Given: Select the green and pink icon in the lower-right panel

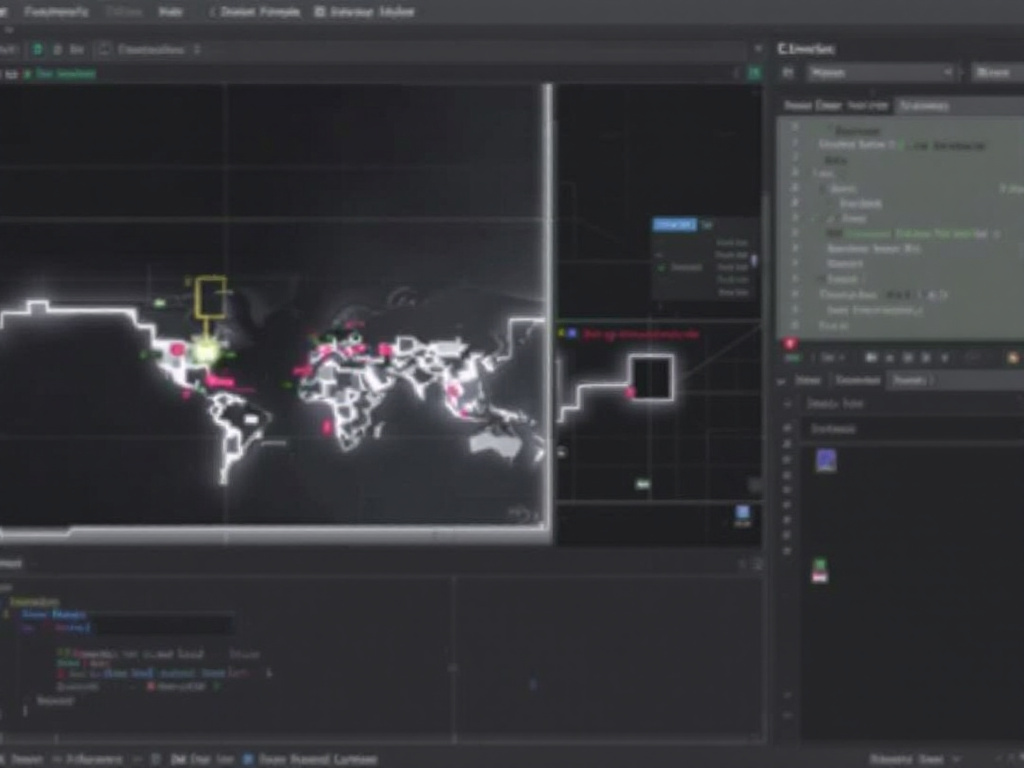Looking at the screenshot, I should 820,570.
